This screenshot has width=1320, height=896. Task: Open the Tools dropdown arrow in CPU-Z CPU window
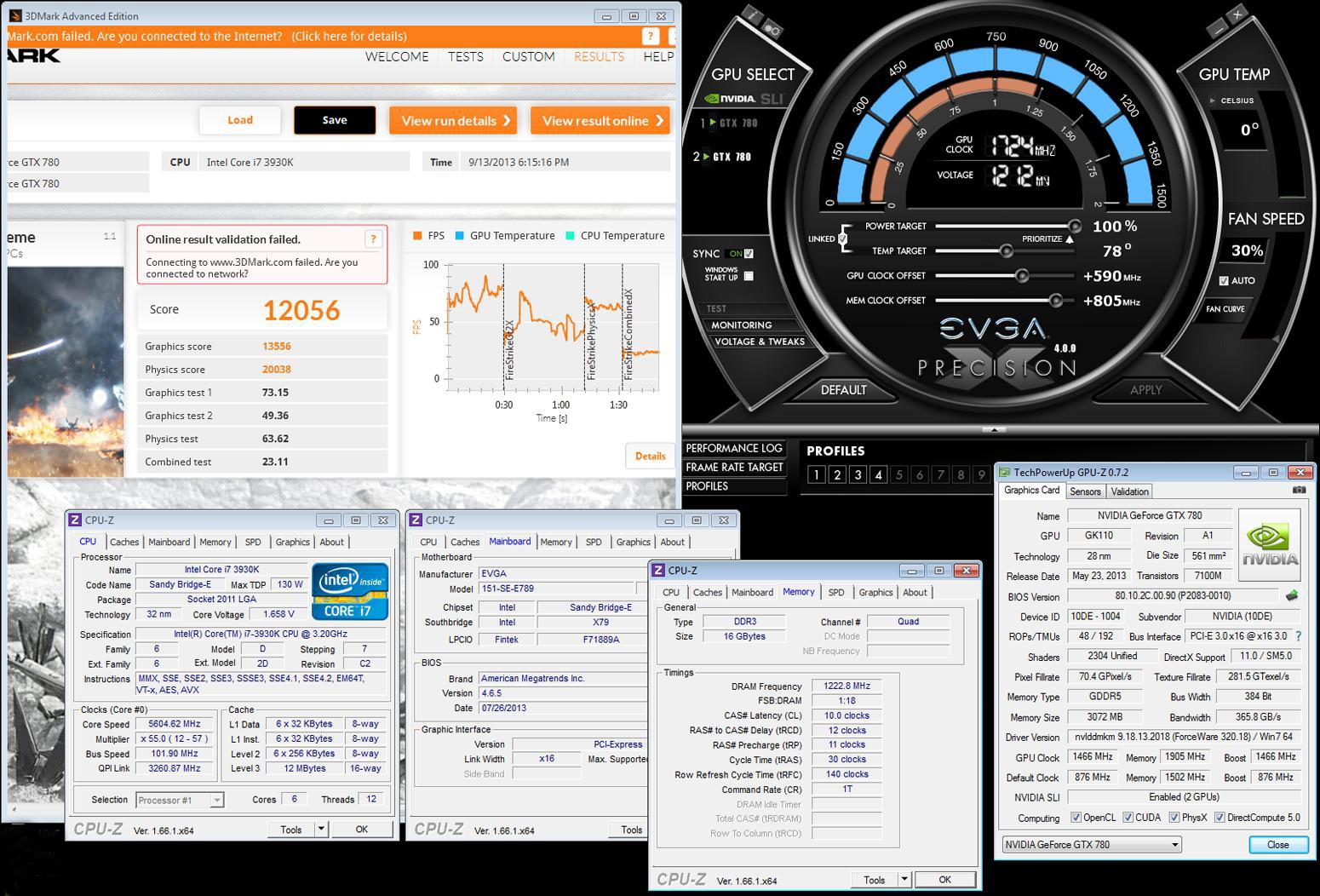tap(321, 830)
